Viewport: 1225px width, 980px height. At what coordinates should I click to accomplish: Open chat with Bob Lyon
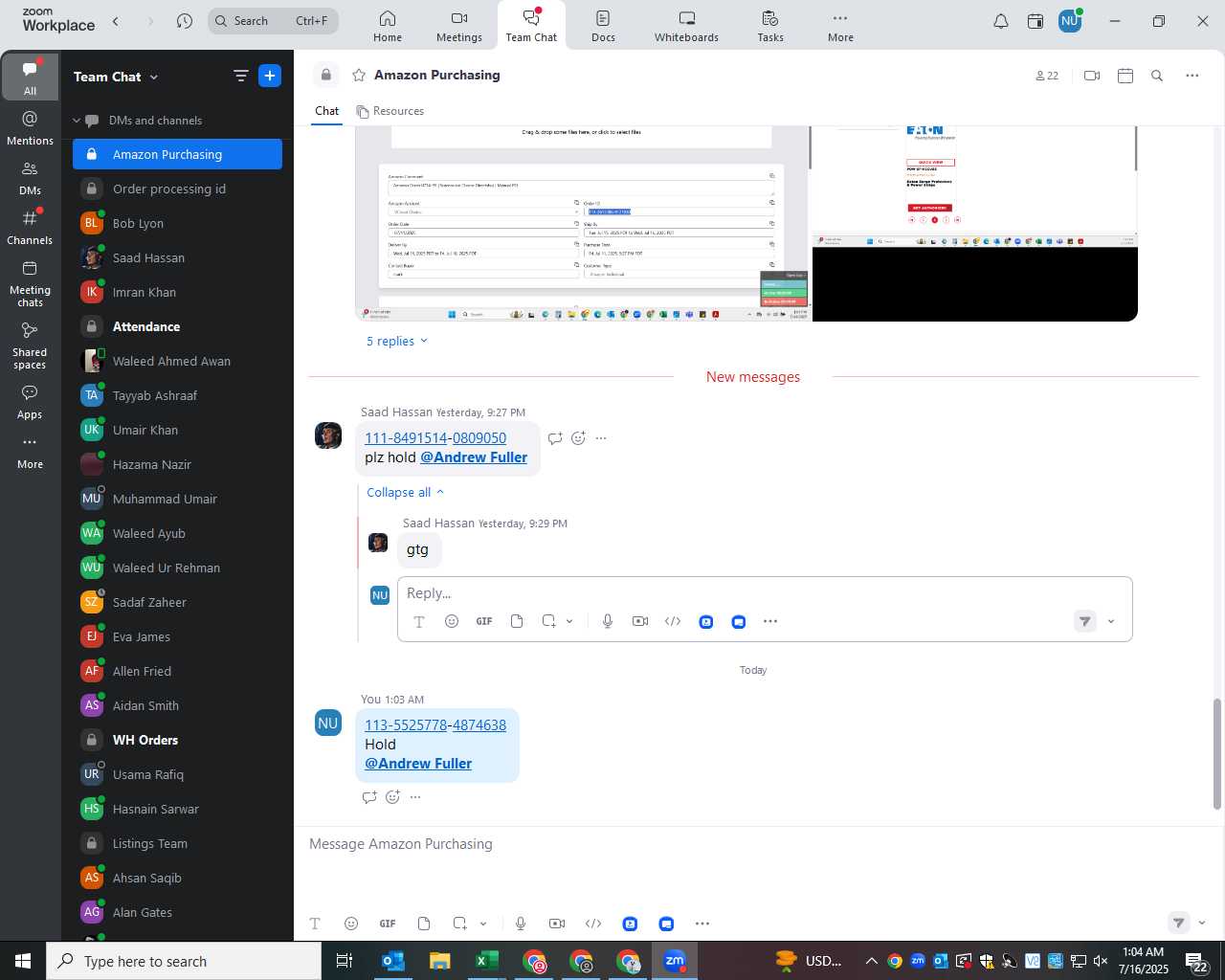[x=177, y=223]
